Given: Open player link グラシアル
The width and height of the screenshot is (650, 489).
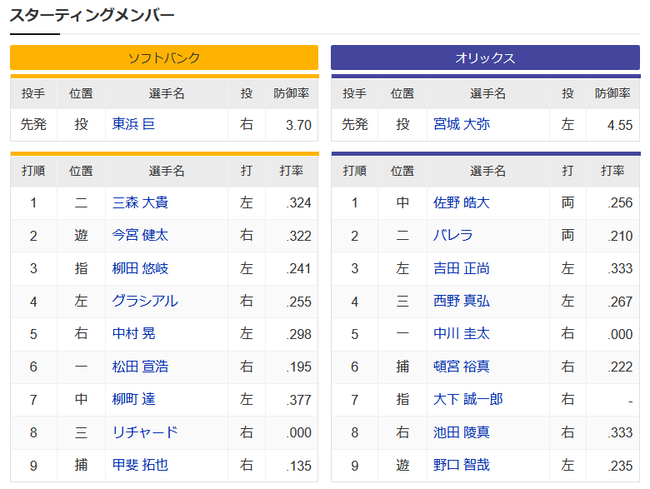Looking at the screenshot, I should (x=145, y=301).
